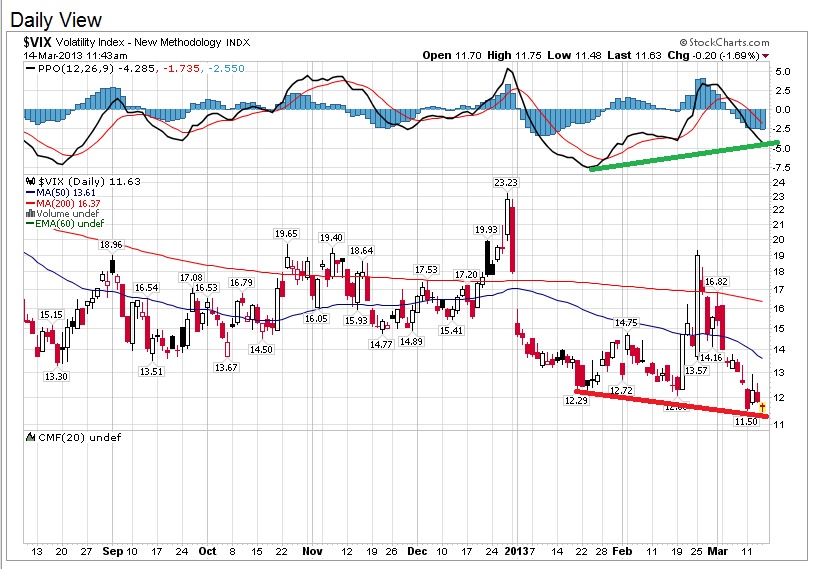Viewport: 817px width, 569px height.
Task: Click the 13.57 low price label
Action: pos(696,370)
